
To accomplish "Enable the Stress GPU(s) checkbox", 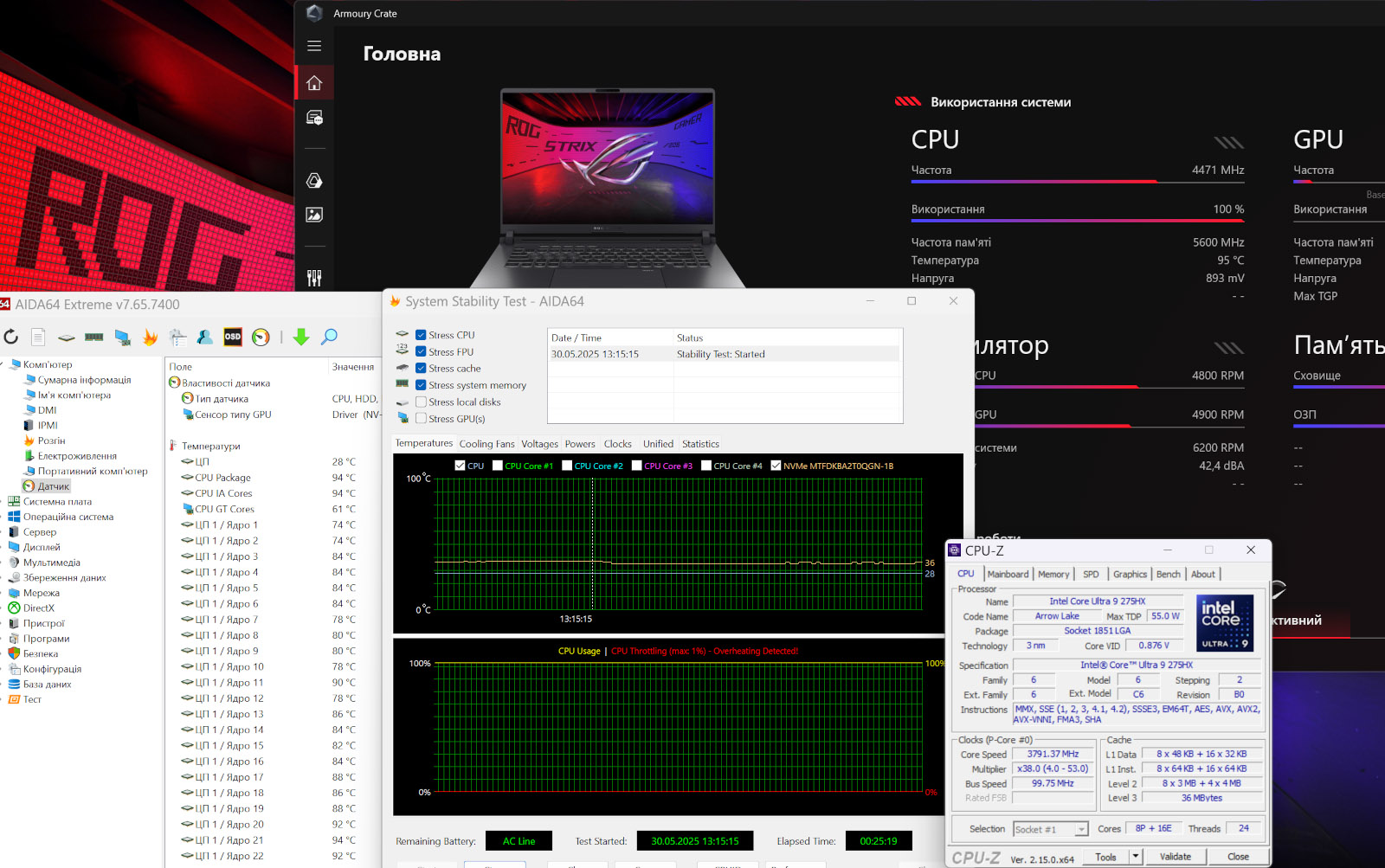I will (x=421, y=418).
